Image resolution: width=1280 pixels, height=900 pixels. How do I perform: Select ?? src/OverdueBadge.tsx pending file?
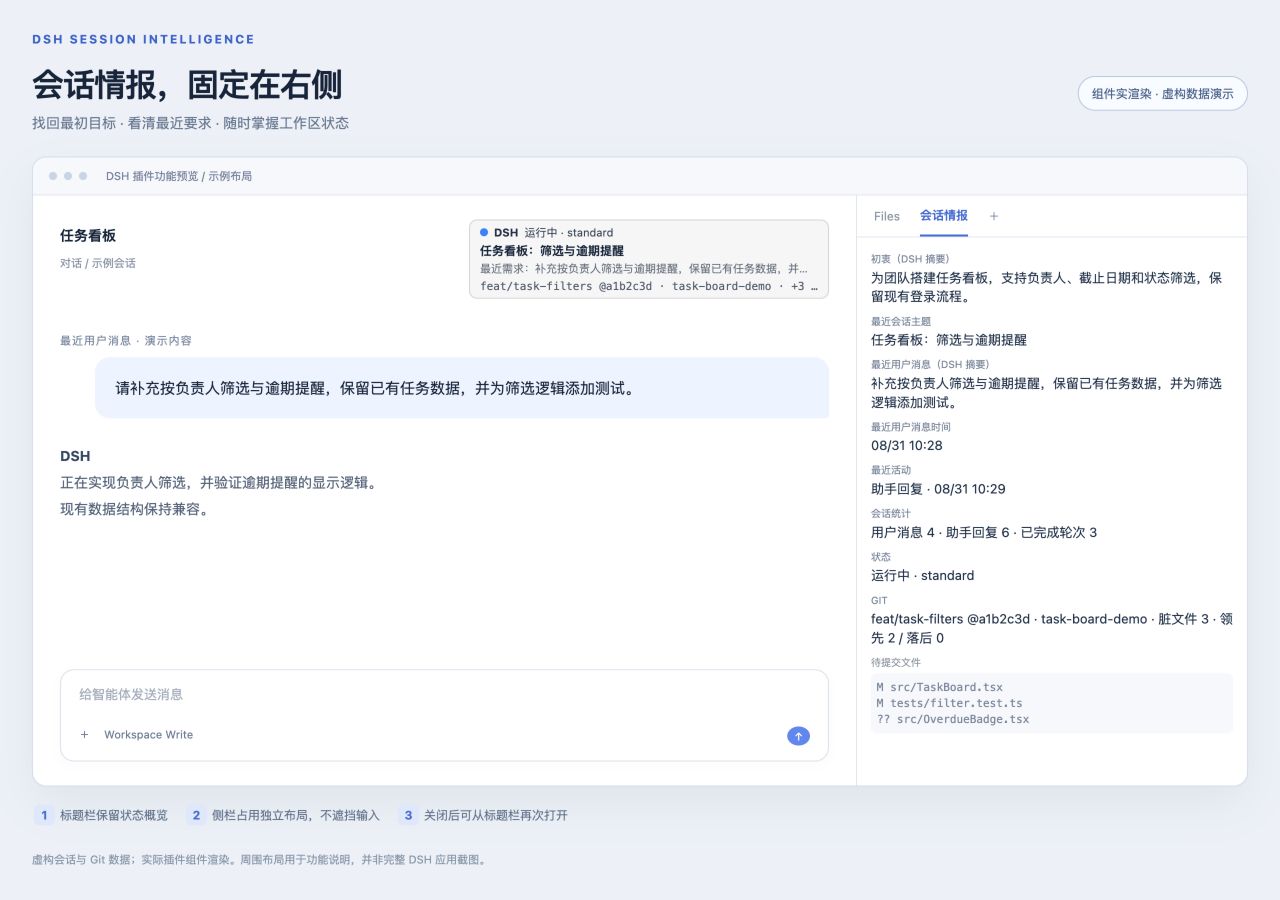953,719
